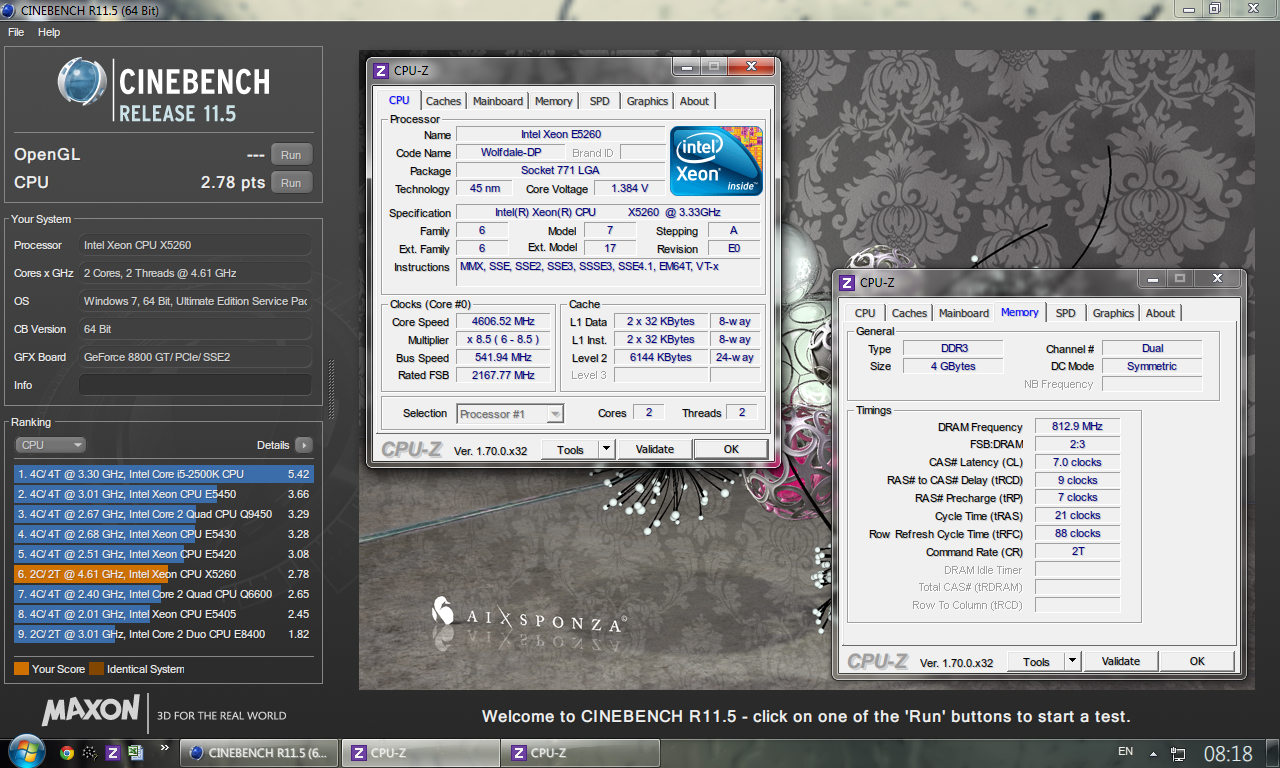Expand Tools dropdown arrow in Memory window
Screen dimensions: 1280x768
click(1072, 661)
